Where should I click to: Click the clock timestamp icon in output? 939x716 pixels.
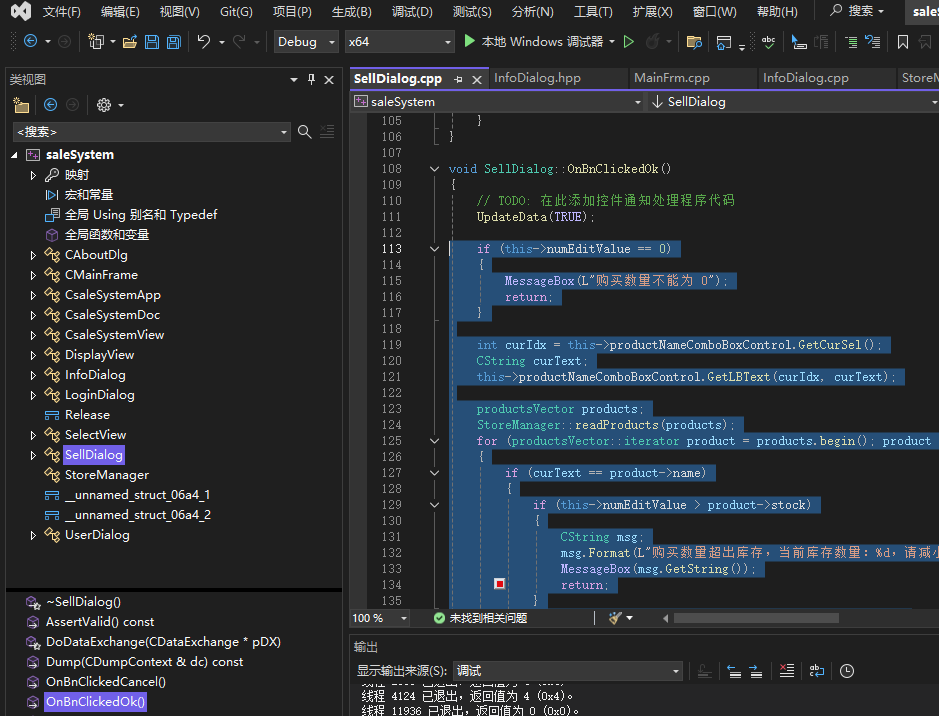(847, 671)
